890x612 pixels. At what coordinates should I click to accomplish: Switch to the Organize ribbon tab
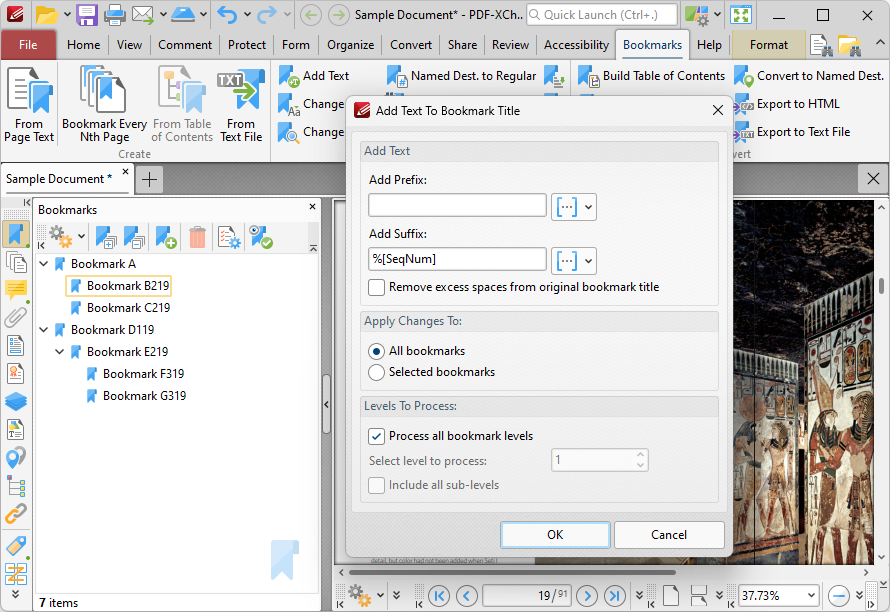click(350, 45)
